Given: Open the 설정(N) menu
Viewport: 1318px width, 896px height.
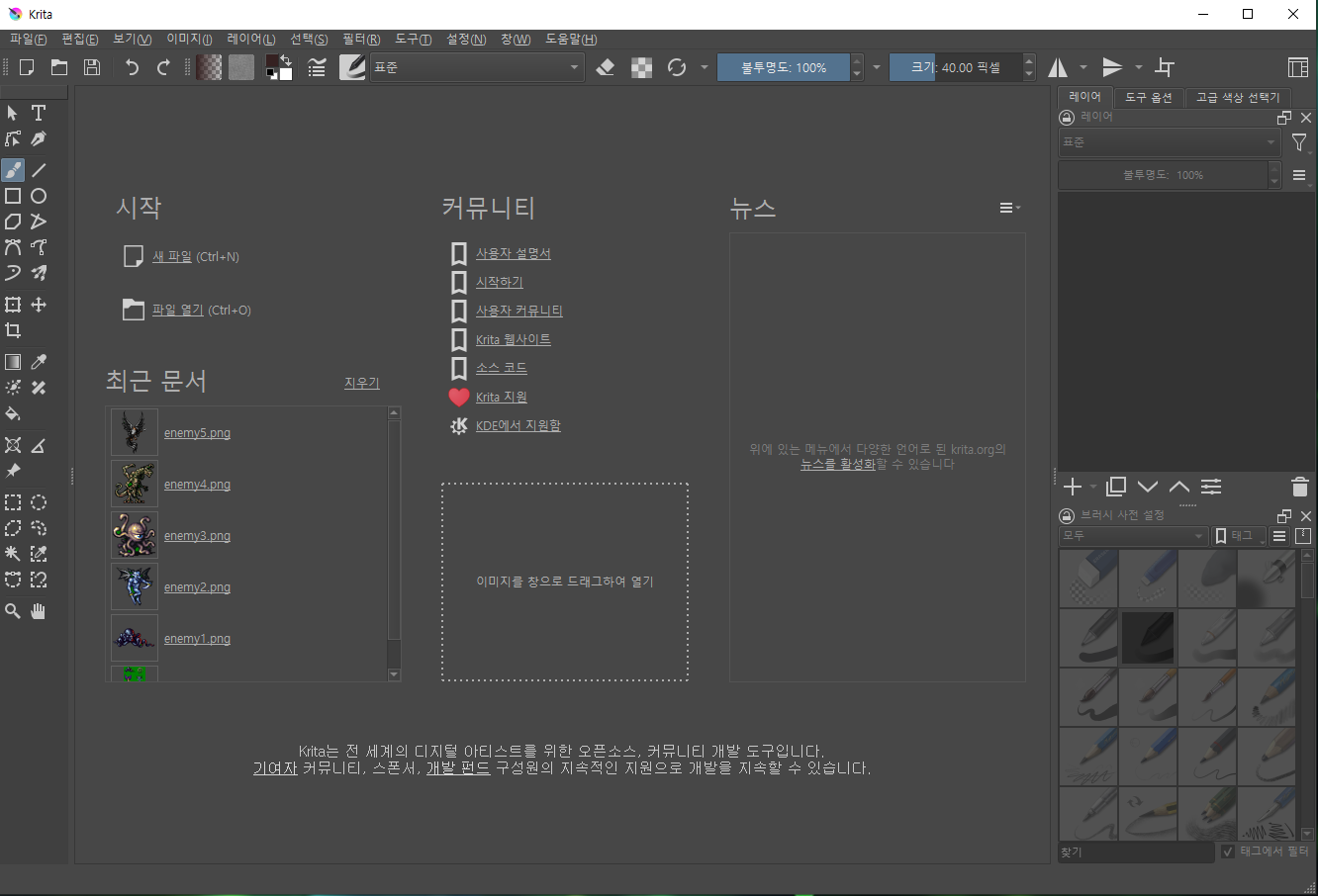Looking at the screenshot, I should [466, 40].
